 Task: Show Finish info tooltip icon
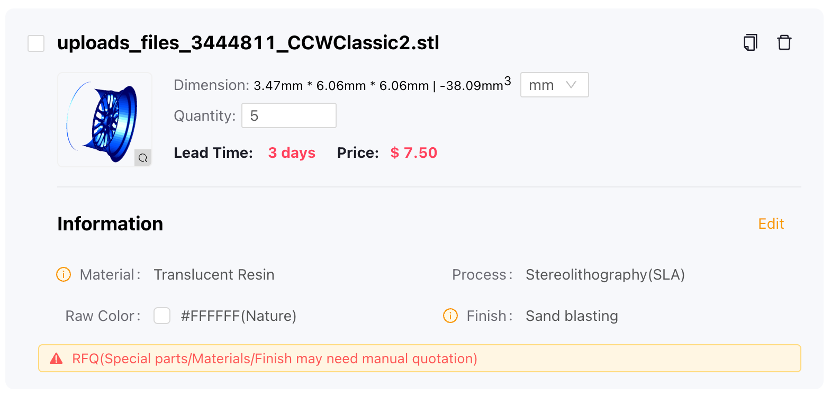point(450,316)
